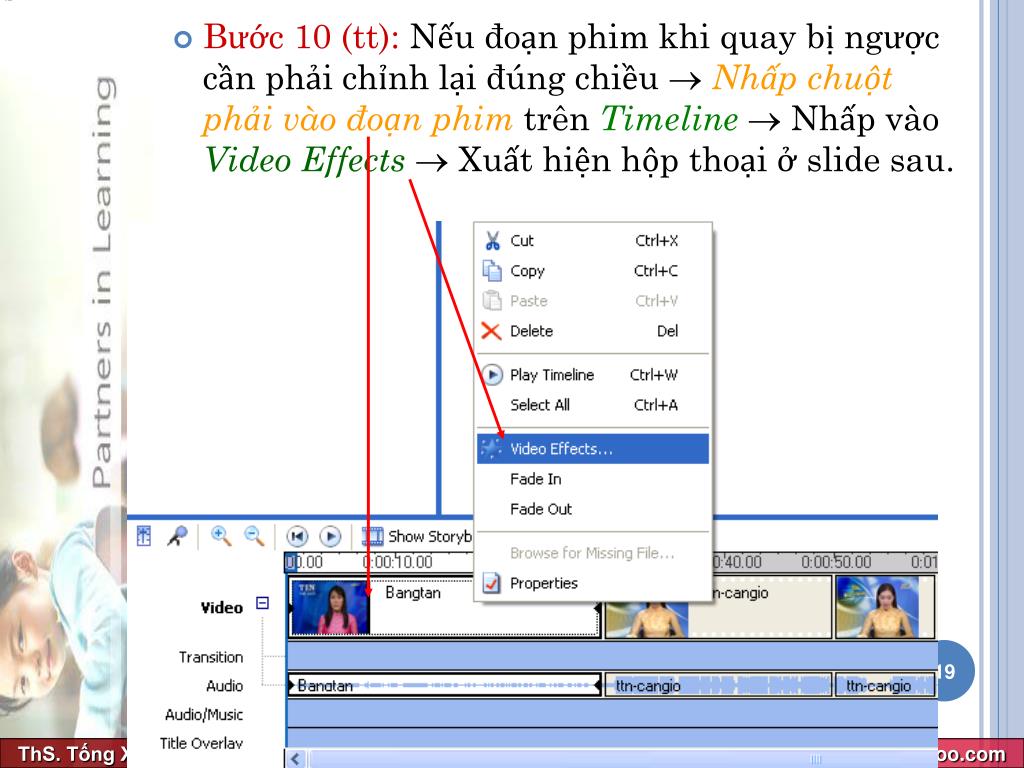Apply Fade In from context menu
This screenshot has height=768, width=1024.
(593, 479)
